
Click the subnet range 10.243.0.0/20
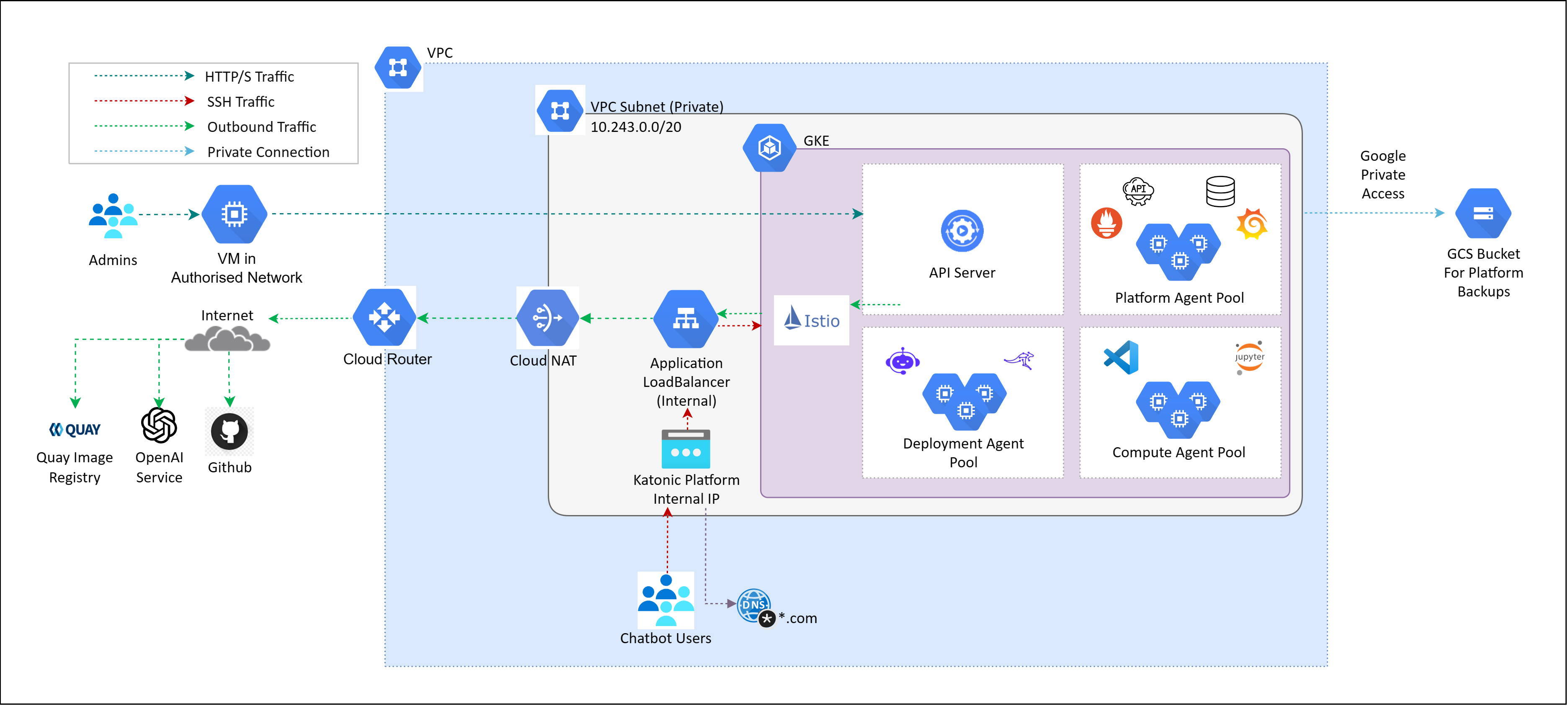tap(636, 126)
